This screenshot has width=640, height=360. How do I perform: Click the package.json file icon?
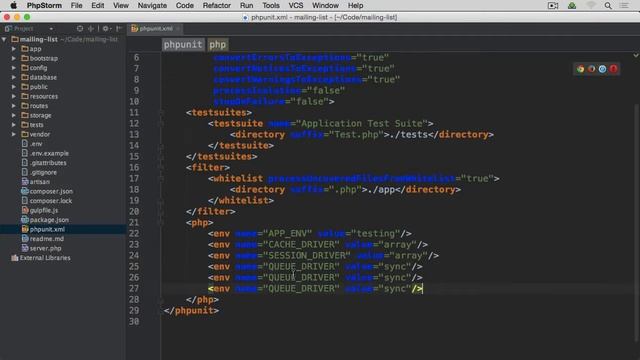click(x=25, y=220)
